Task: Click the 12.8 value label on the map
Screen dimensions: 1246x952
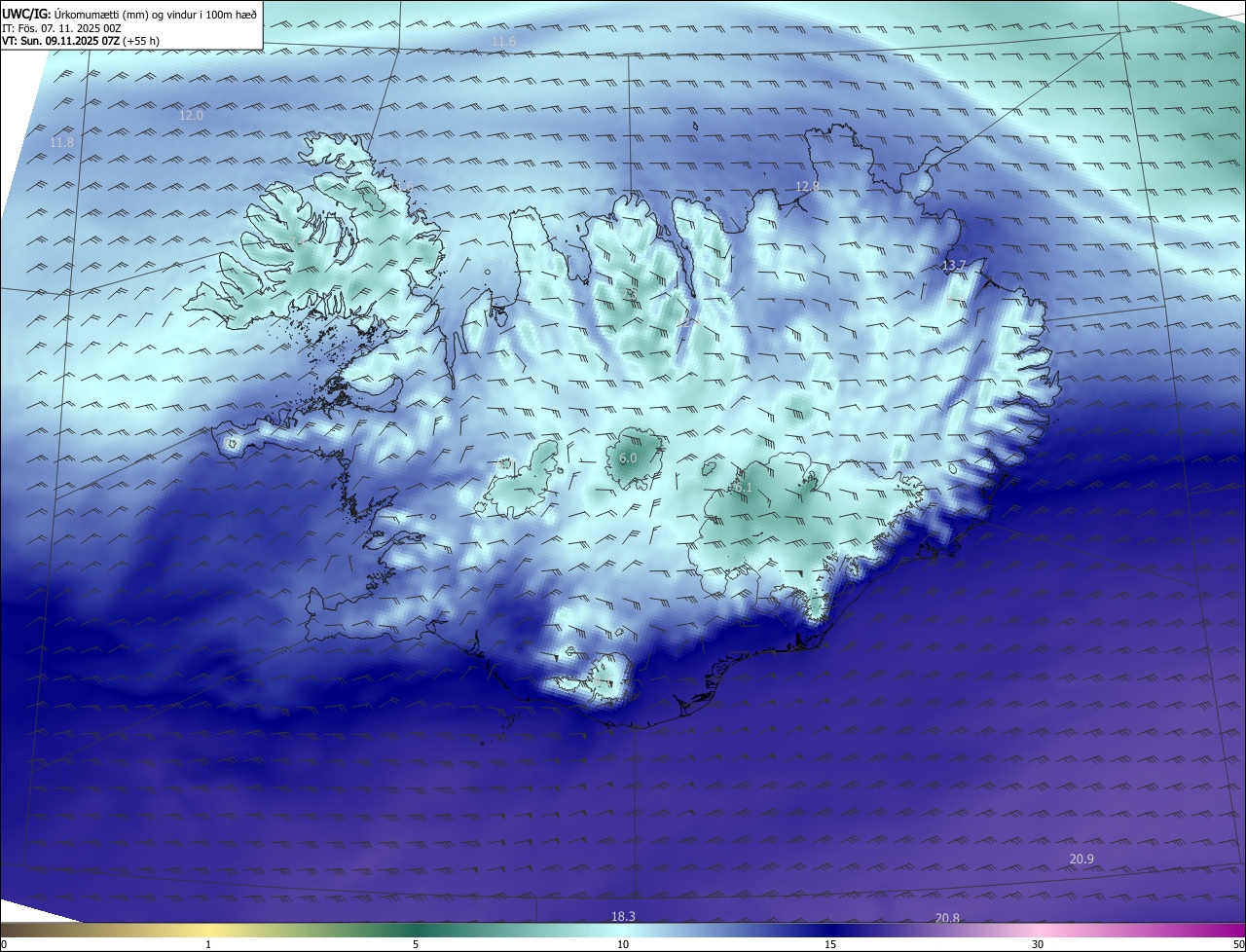Action: coord(807,186)
